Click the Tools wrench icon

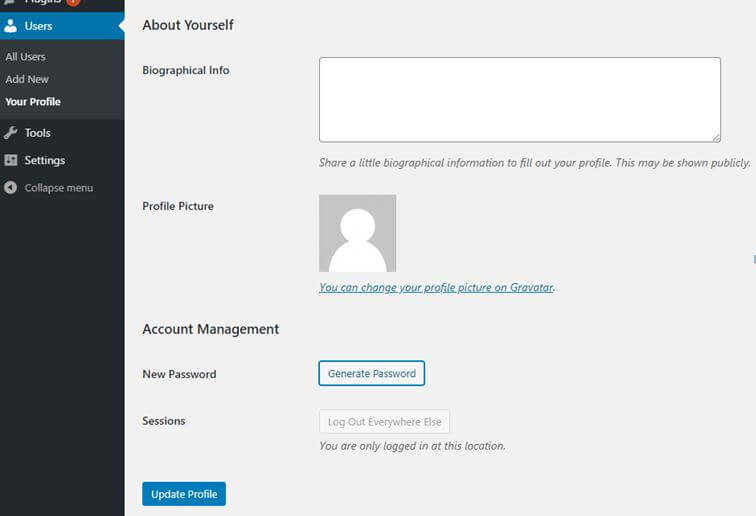(11, 133)
